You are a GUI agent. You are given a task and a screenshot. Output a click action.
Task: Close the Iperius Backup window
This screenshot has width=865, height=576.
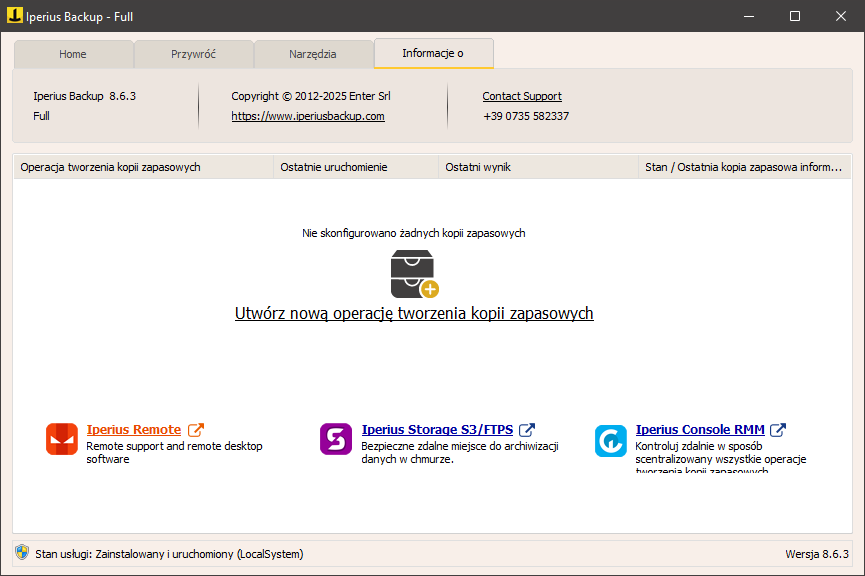click(x=841, y=16)
